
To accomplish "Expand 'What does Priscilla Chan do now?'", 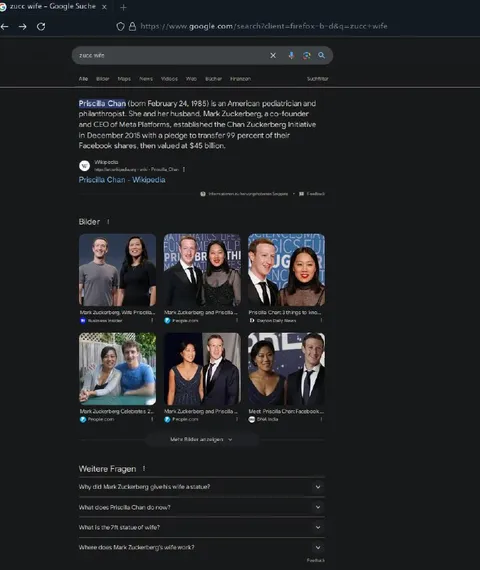I will 202,507.
